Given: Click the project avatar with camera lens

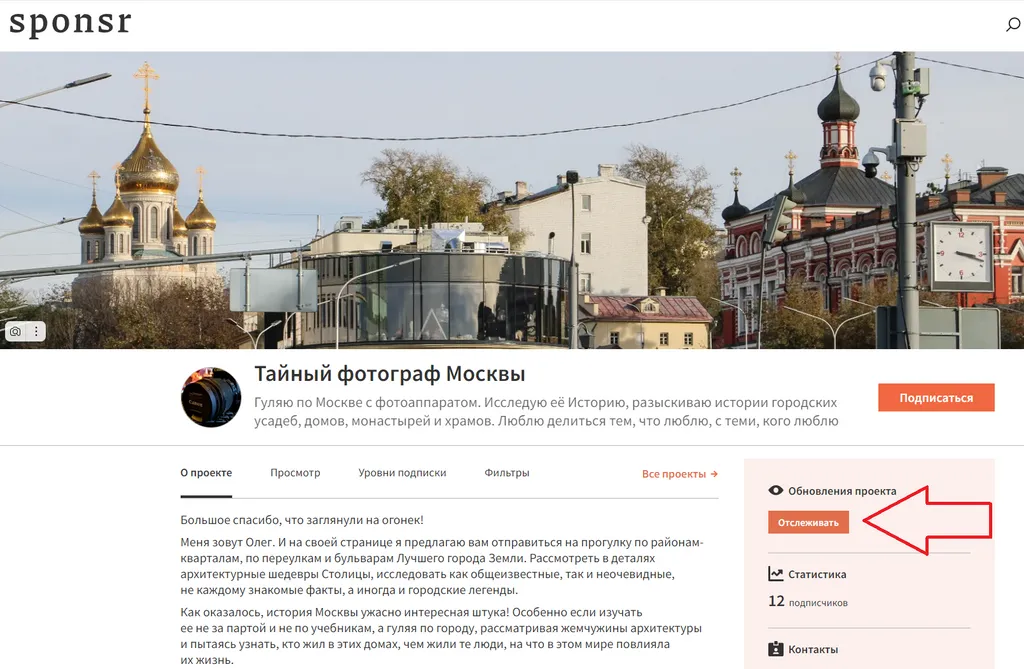Looking at the screenshot, I should pyautogui.click(x=211, y=397).
